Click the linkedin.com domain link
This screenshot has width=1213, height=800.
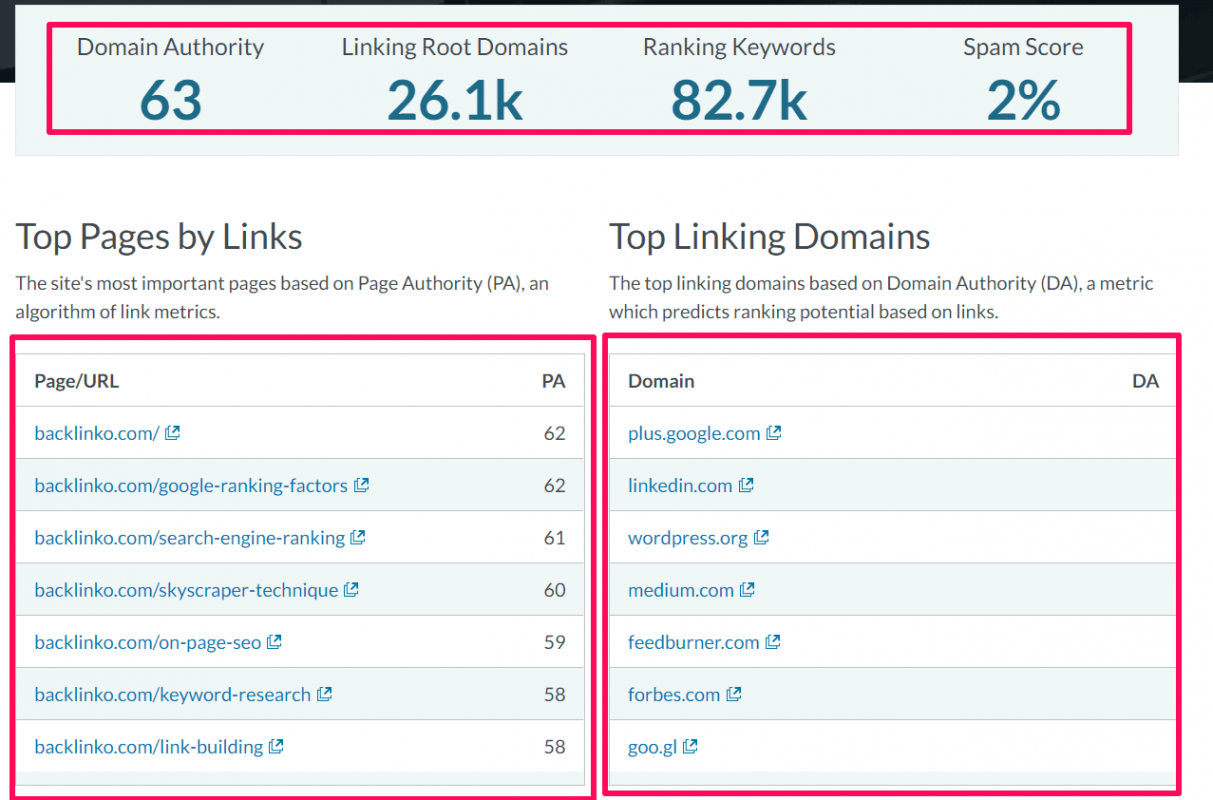tap(680, 486)
